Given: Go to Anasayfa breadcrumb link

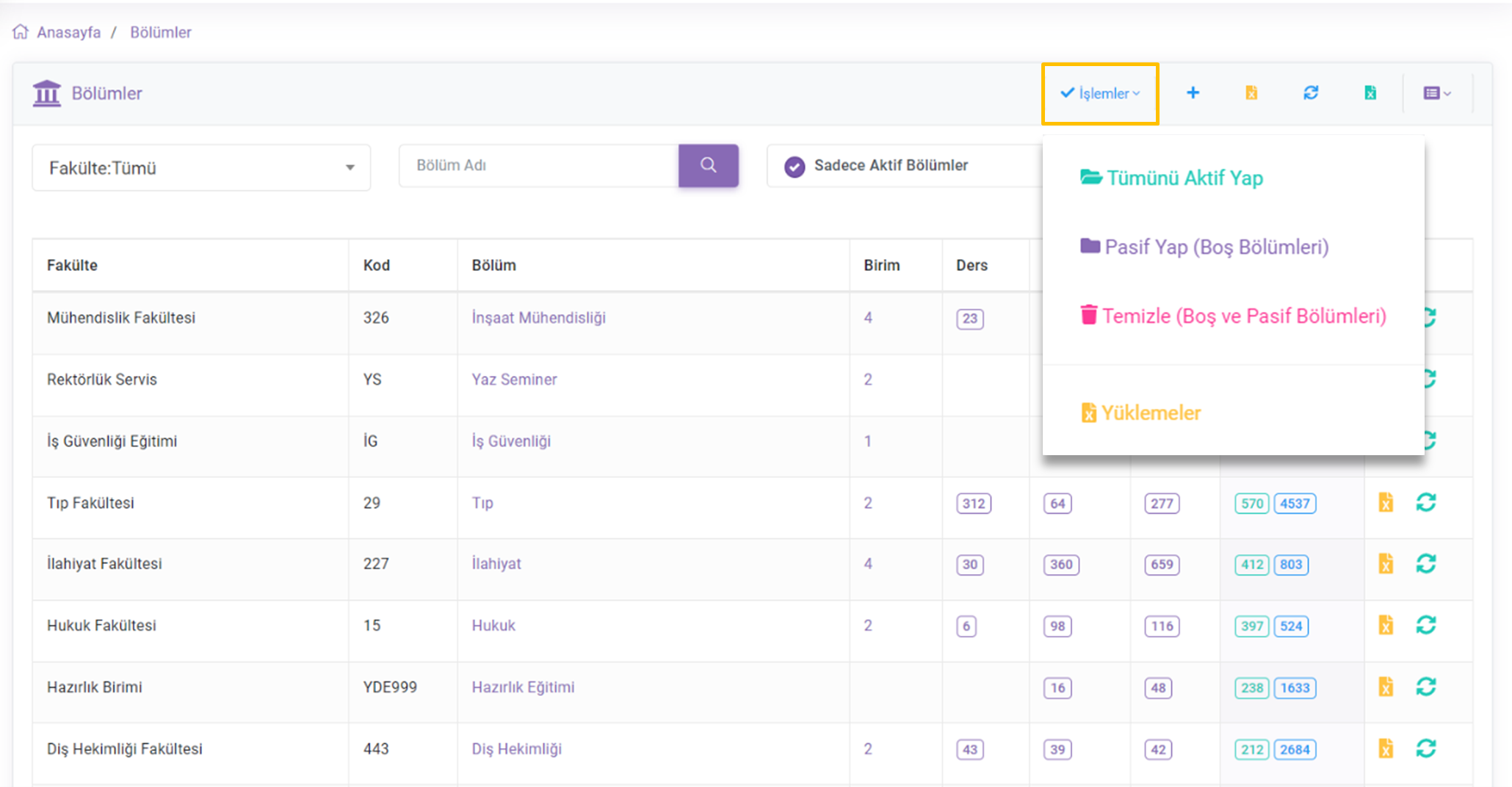Looking at the screenshot, I should (68, 32).
